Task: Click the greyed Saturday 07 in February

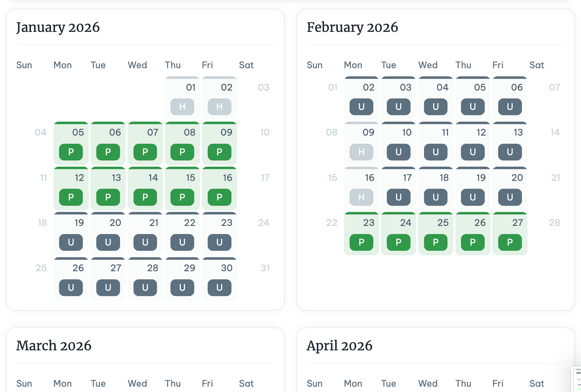Action: (554, 87)
